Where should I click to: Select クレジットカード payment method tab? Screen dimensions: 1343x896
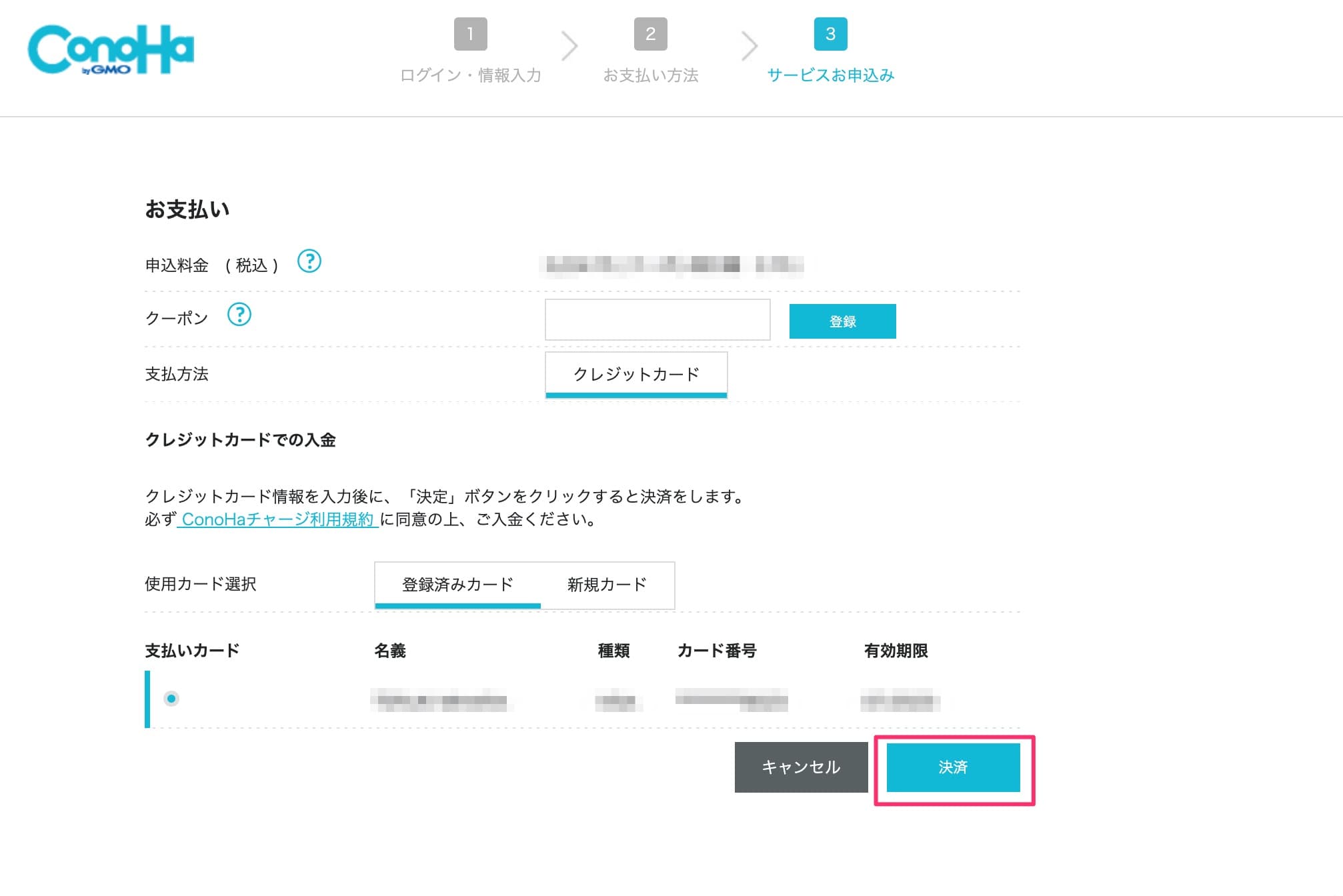tap(636, 374)
